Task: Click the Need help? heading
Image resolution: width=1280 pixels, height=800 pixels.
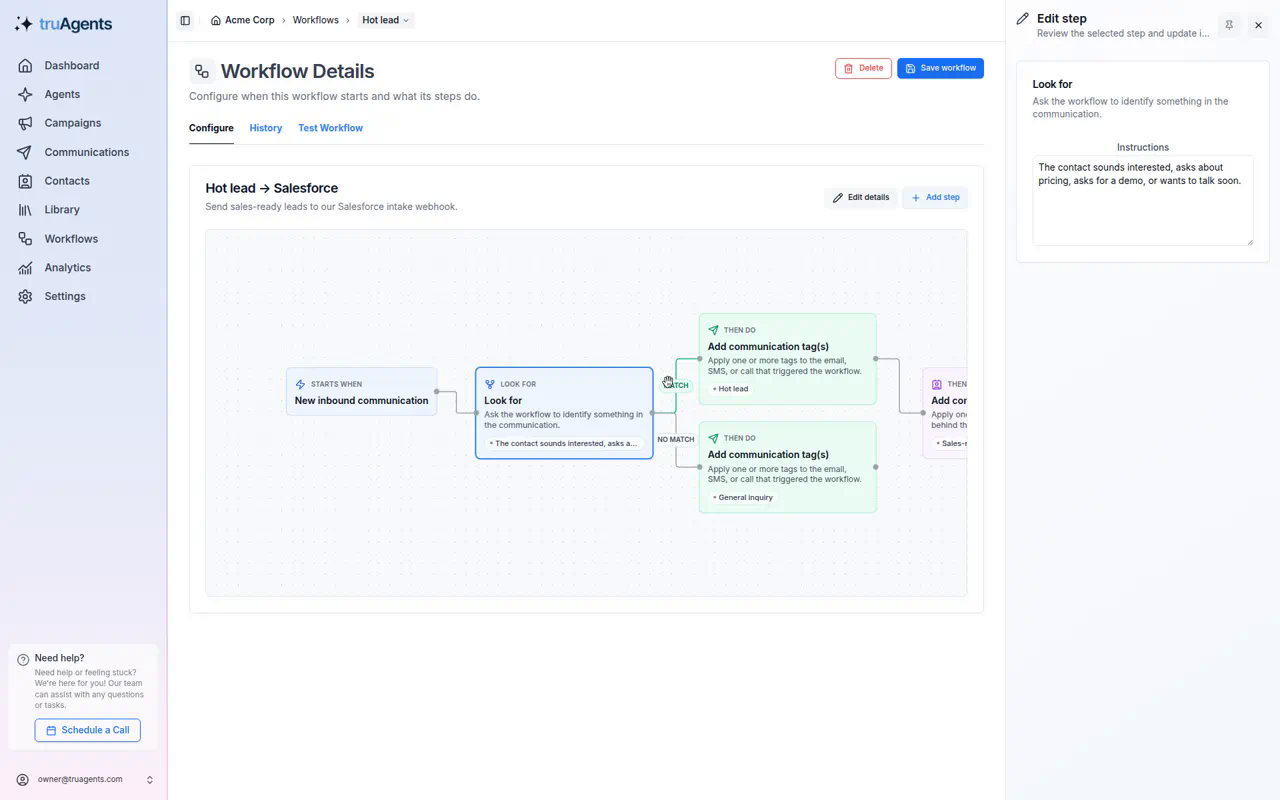Action: coord(60,658)
